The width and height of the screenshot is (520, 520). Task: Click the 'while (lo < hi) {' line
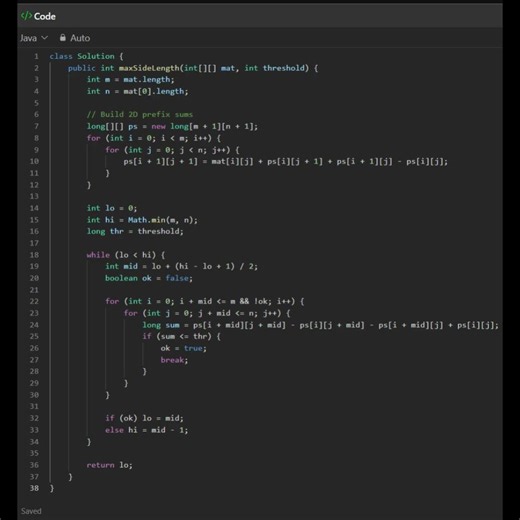pyautogui.click(x=126, y=255)
